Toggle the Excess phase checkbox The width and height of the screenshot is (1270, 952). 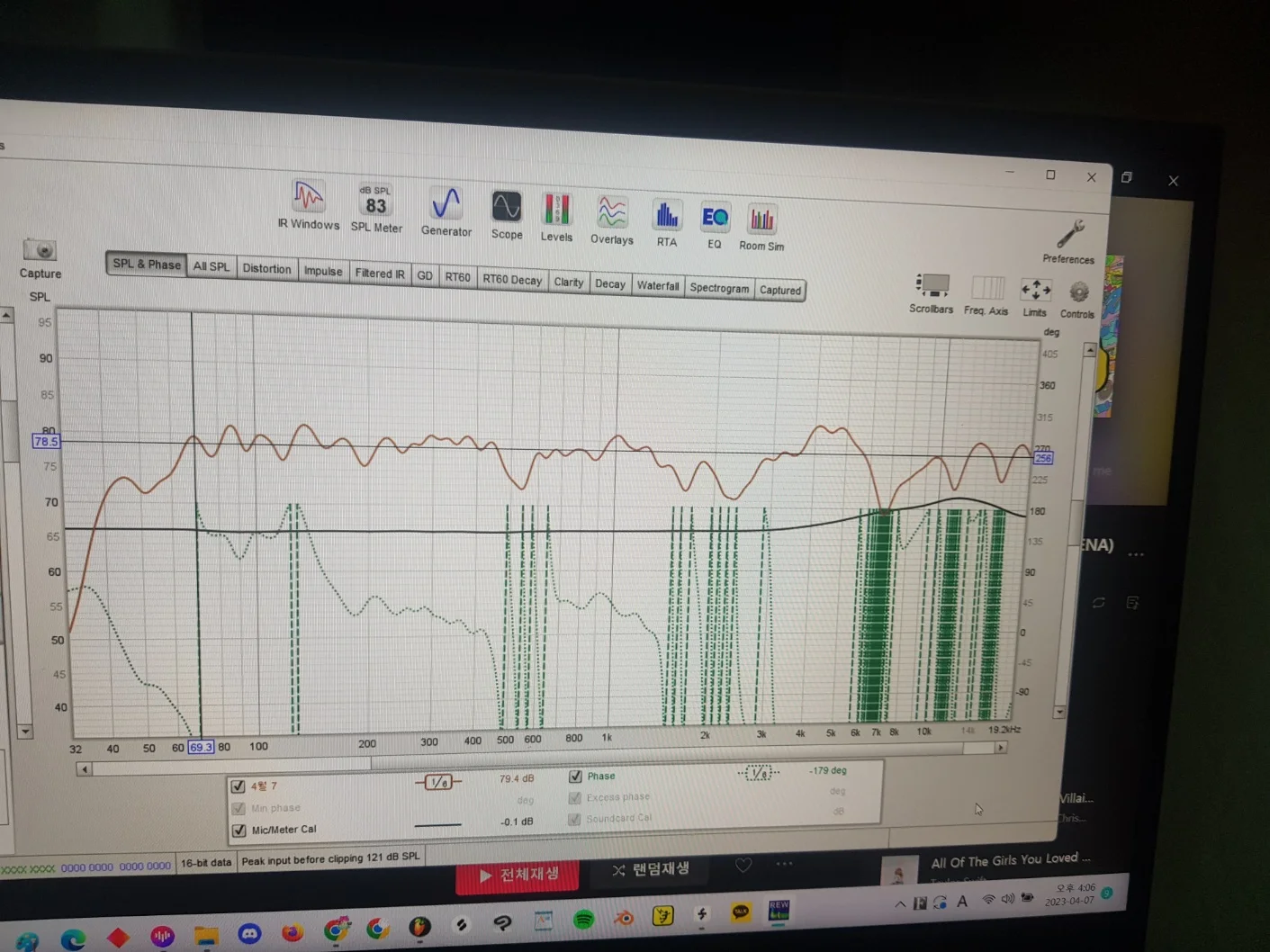pos(574,797)
